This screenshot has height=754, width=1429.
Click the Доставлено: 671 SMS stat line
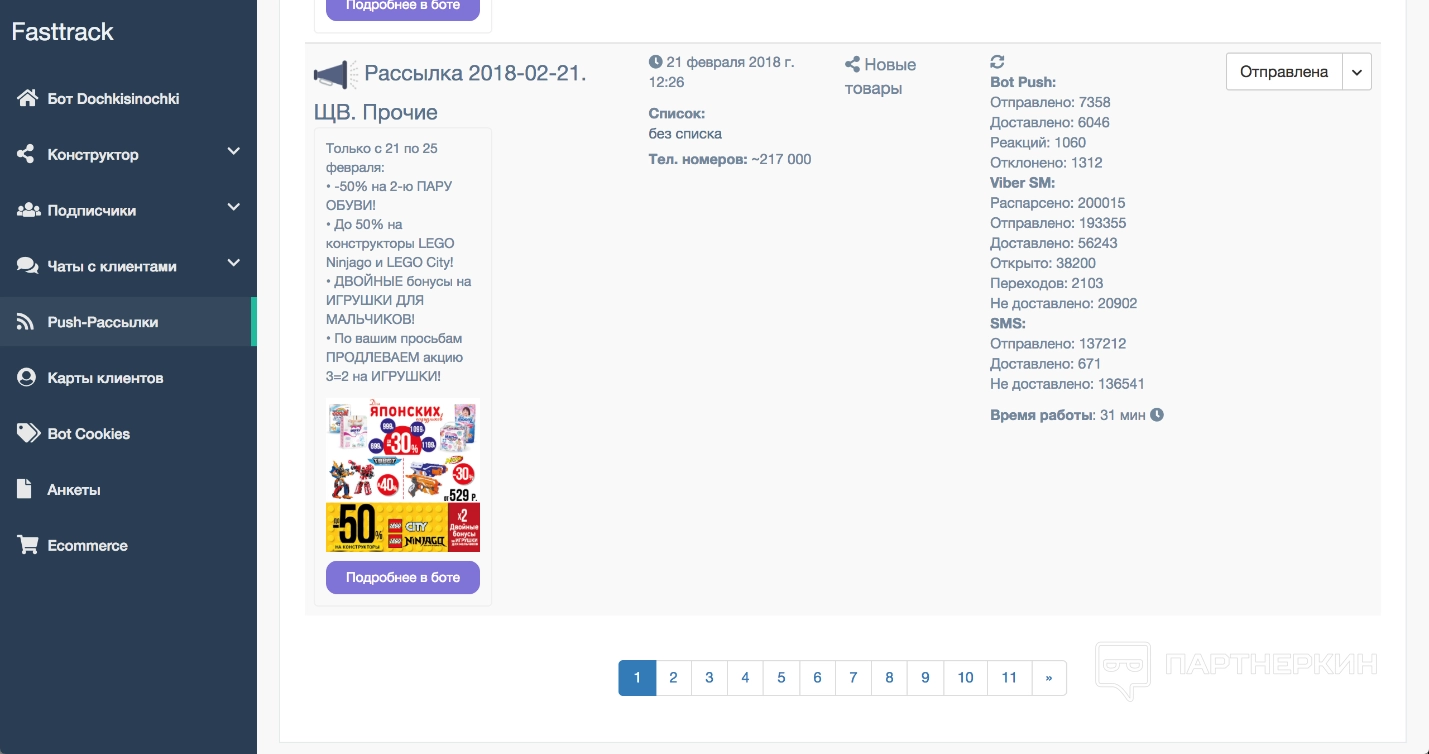[x=1046, y=364]
